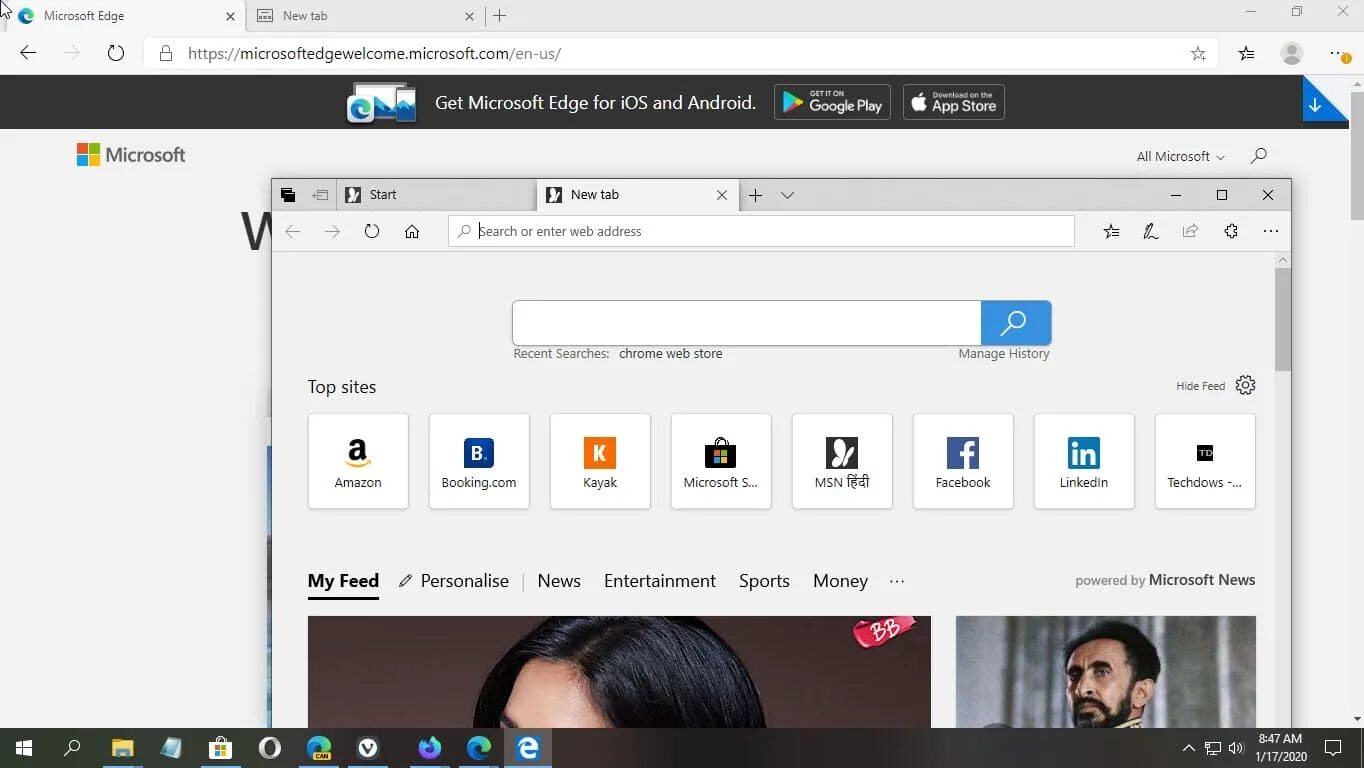Screen dimensions: 1364x768
Task: Click recent search chrome web store
Action: [x=670, y=353]
